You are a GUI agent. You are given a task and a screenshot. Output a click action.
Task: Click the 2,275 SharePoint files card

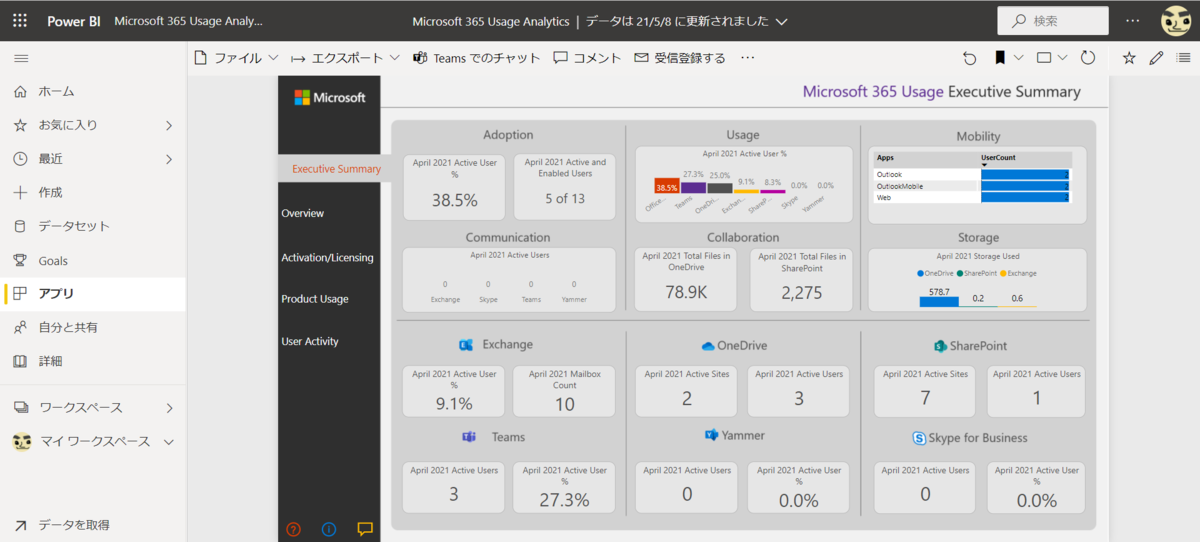pyautogui.click(x=800, y=279)
